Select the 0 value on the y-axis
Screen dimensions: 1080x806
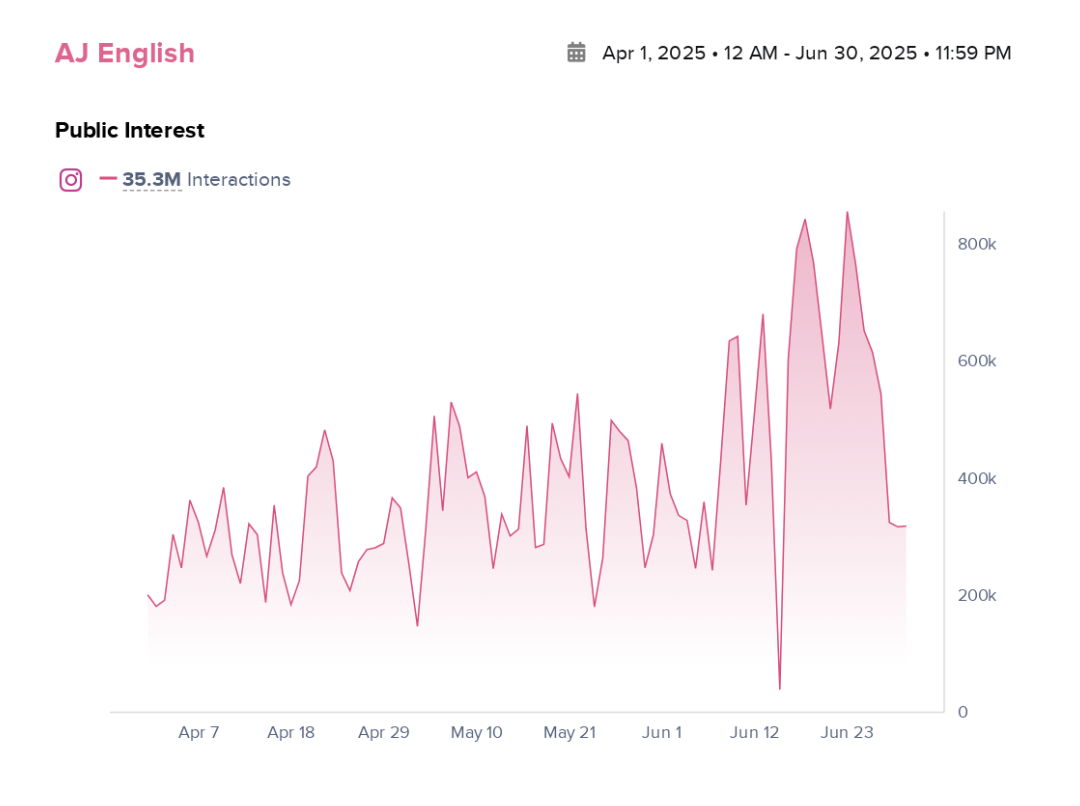[x=963, y=712]
